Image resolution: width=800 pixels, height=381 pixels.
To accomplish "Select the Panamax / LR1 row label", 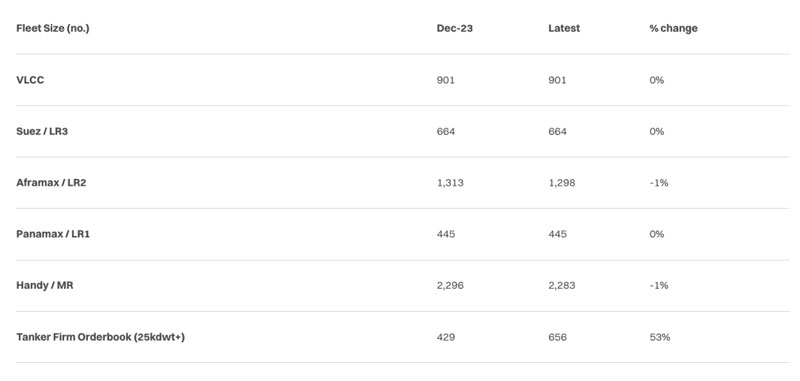I will click(53, 234).
